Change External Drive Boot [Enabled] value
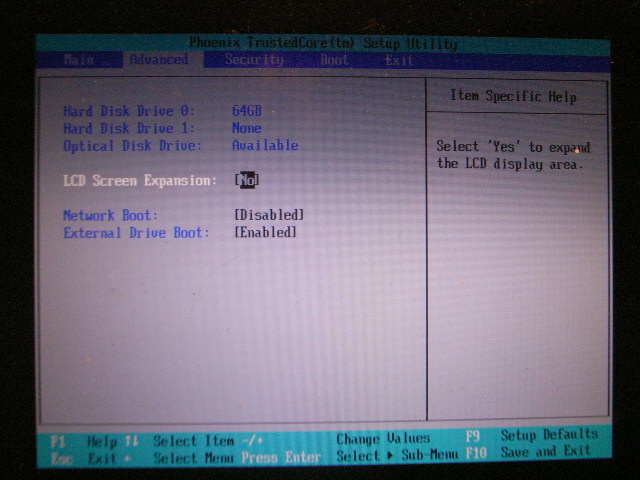 click(265, 232)
